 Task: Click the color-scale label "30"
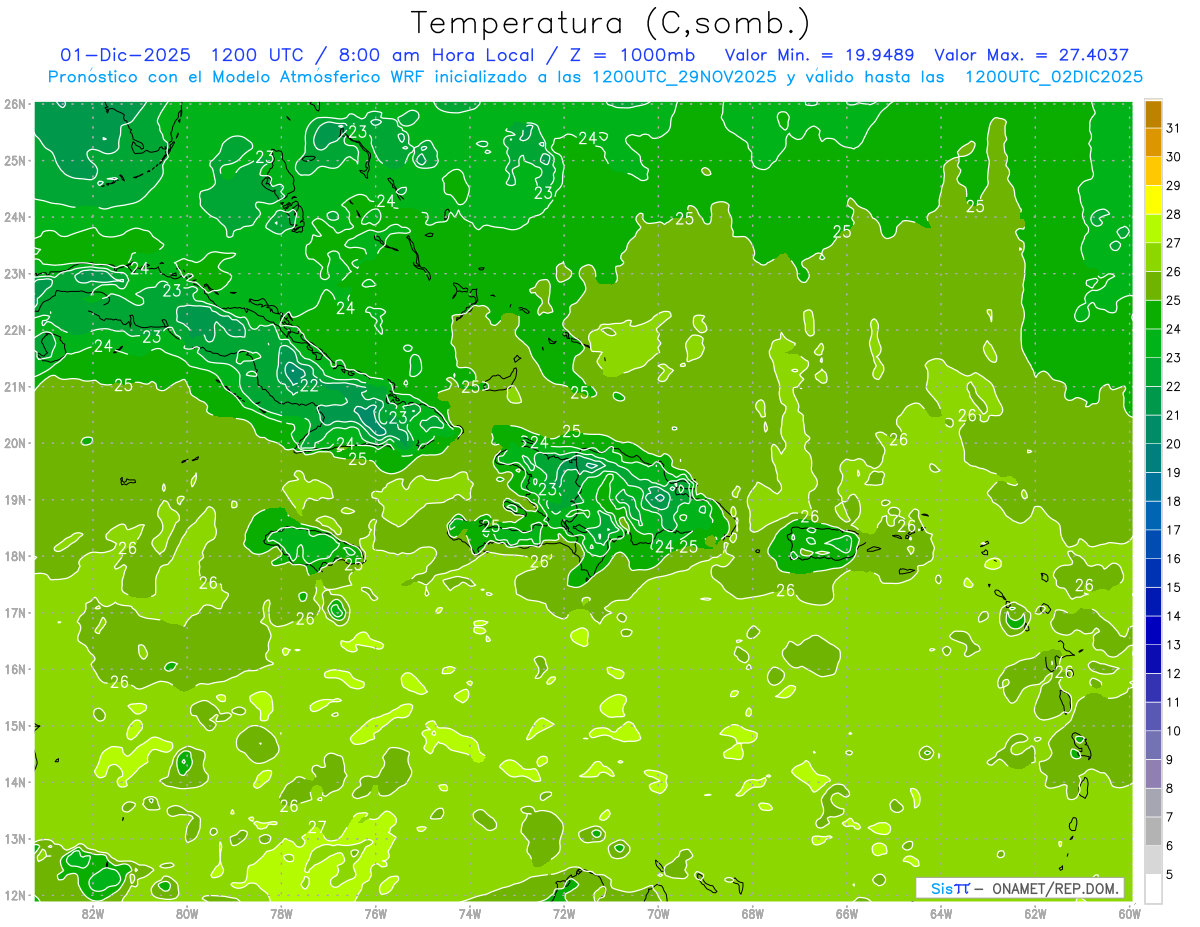1174,157
